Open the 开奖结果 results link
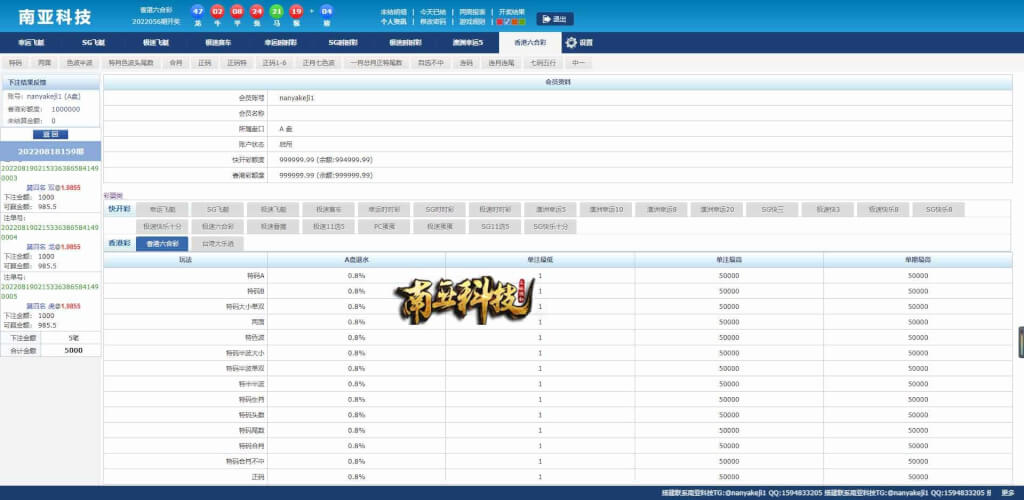The image size is (1024, 500). [511, 12]
